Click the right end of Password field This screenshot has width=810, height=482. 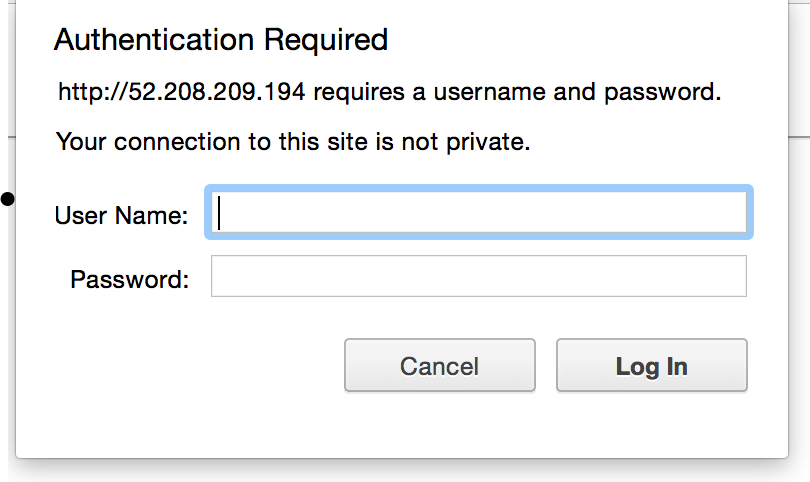pos(735,277)
